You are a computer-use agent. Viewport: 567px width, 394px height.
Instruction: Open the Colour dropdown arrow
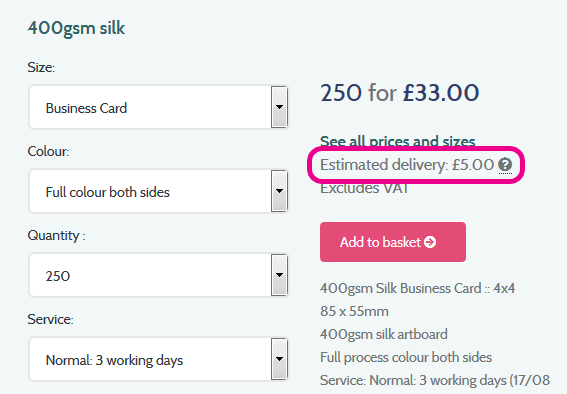[x=279, y=191]
